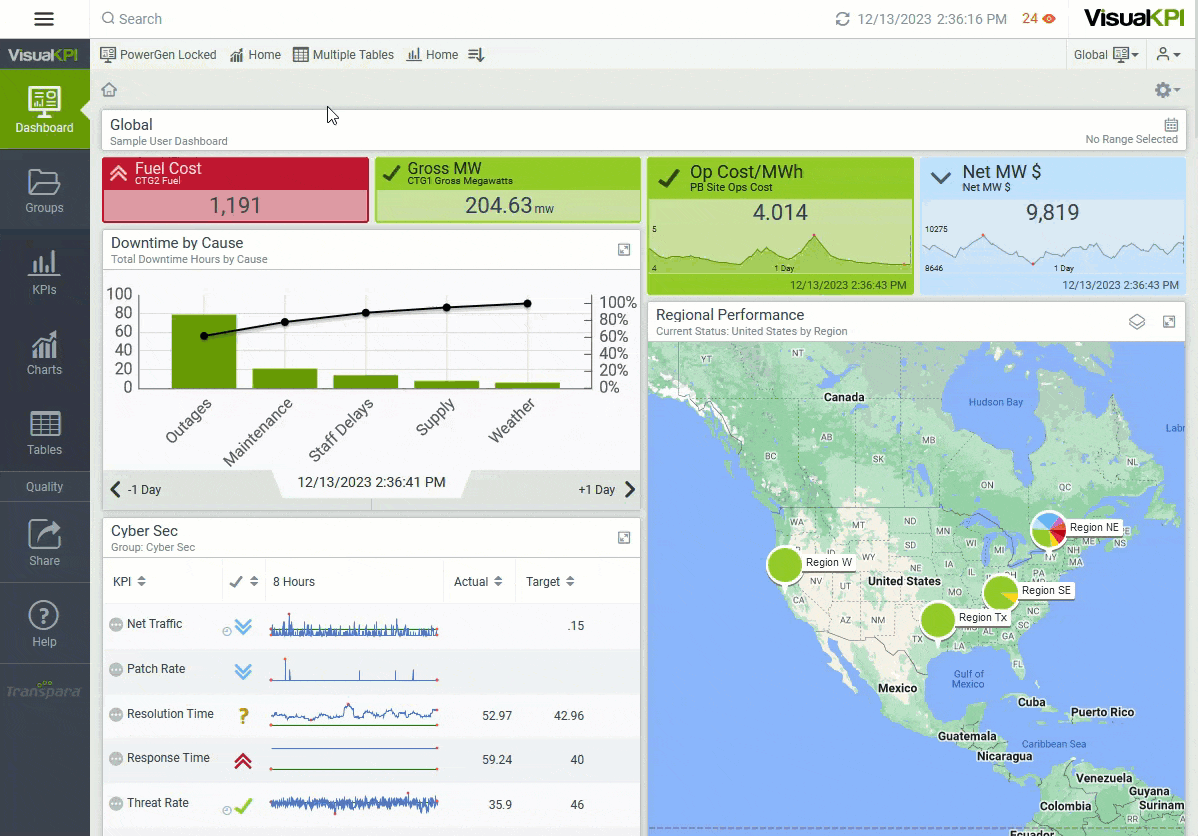Screen dimensions: 1198x836
Task: Click Net Traffic trend sparkline
Action: click(354, 626)
